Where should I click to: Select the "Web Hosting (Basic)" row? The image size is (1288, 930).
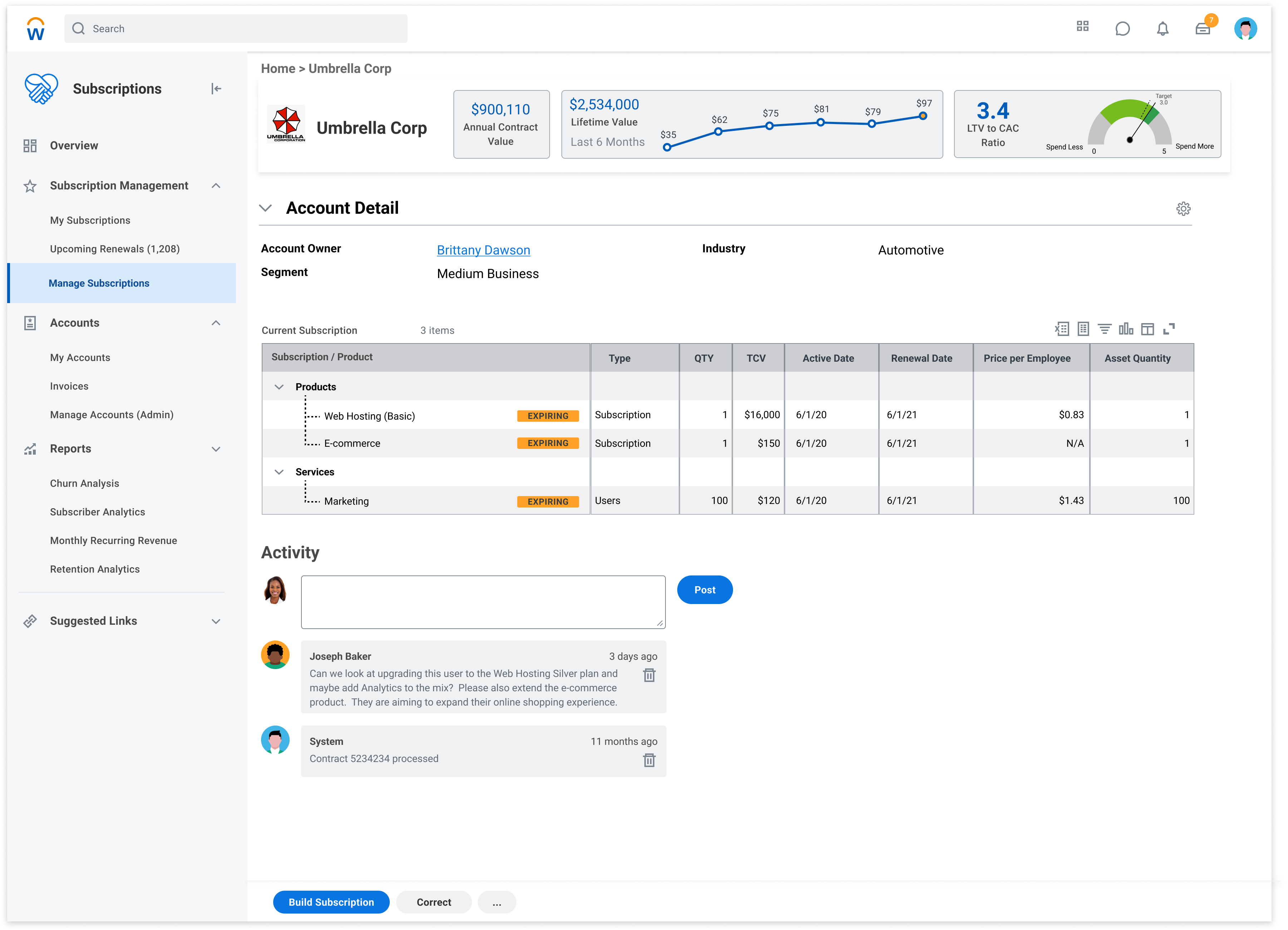click(727, 415)
